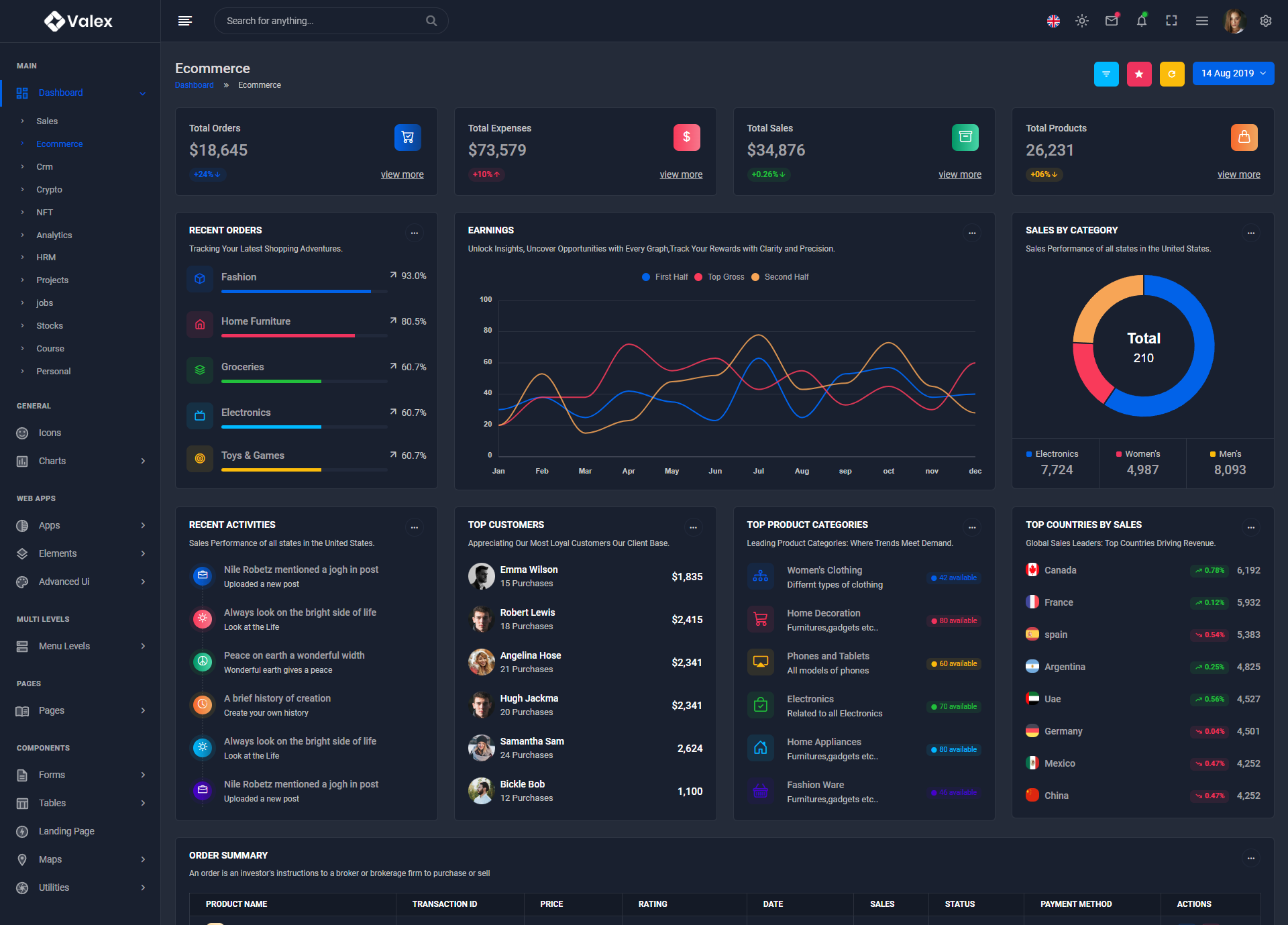Click the Fashion orders progress bar
This screenshot has height=925, width=1288.
[304, 292]
